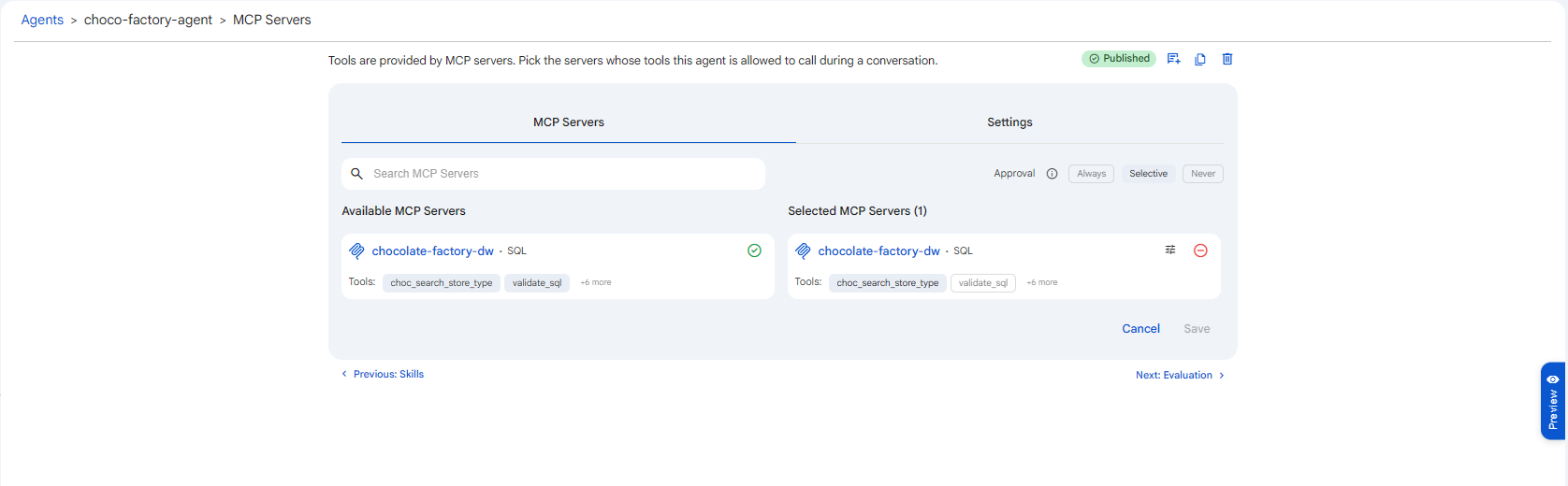
Task: Switch to the MCP Servers tab
Action: [x=569, y=122]
